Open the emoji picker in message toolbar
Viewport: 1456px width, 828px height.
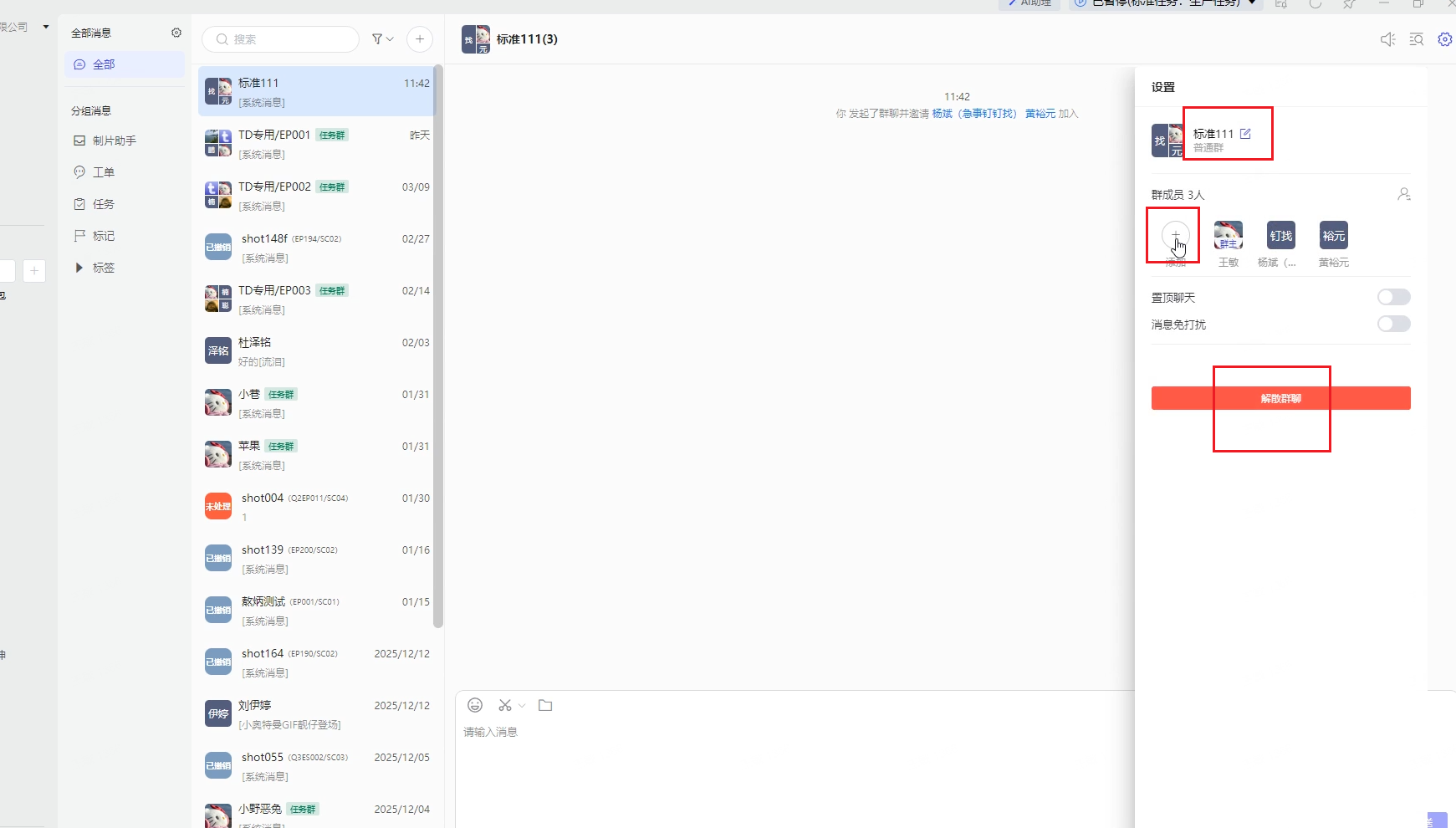click(x=475, y=705)
